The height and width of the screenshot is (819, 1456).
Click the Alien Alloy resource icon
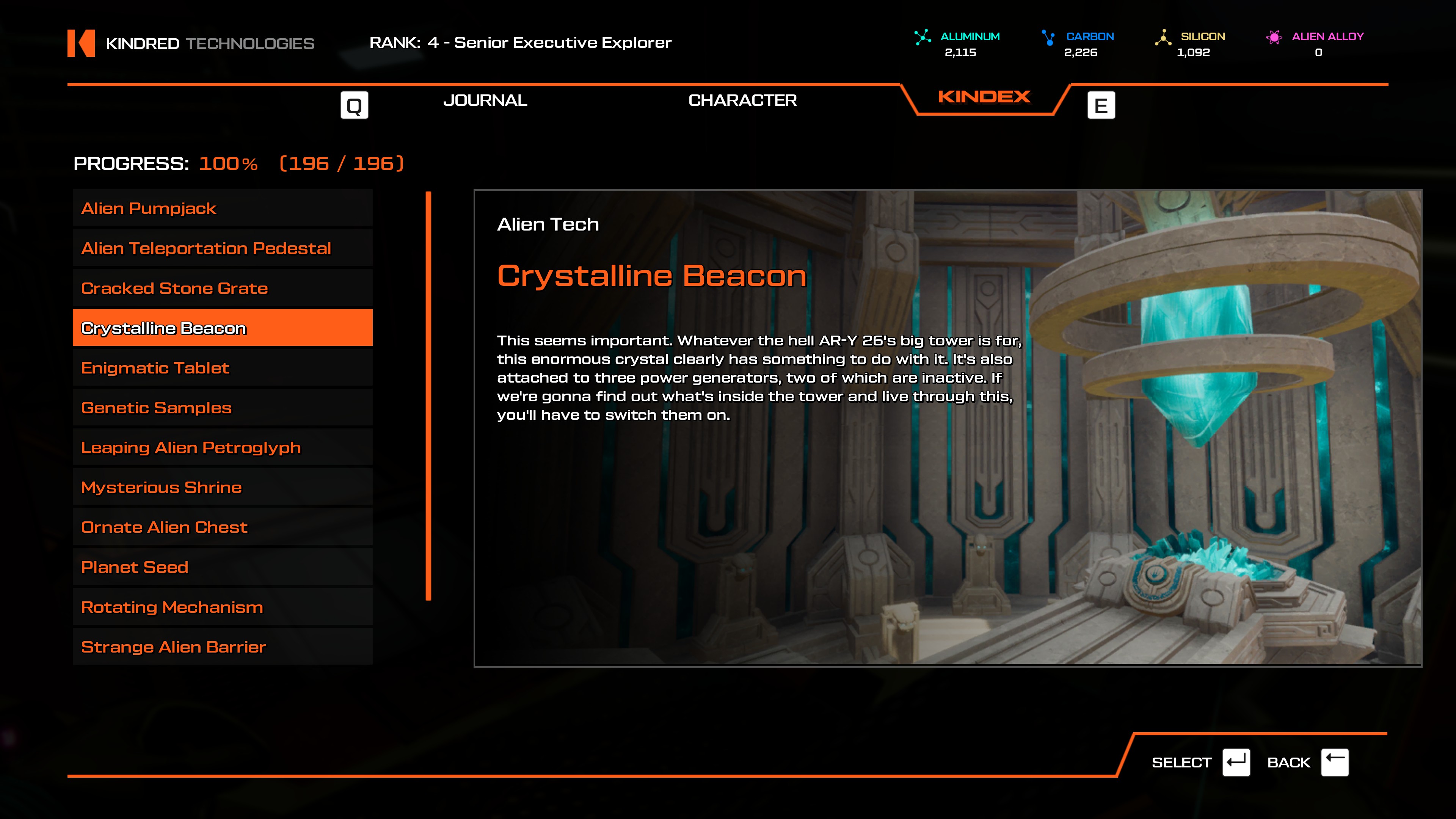click(1274, 37)
